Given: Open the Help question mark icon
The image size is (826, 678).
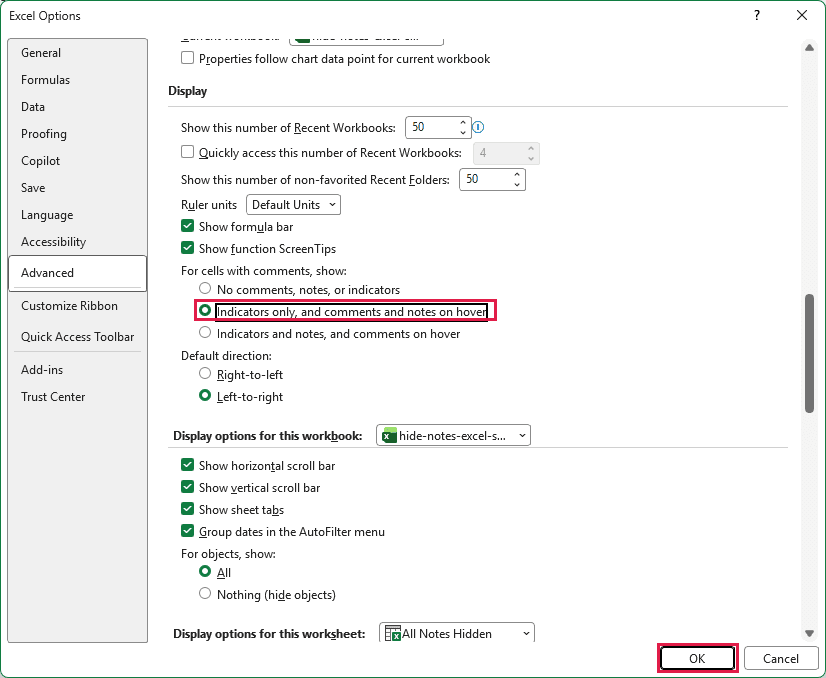Looking at the screenshot, I should 757,15.
